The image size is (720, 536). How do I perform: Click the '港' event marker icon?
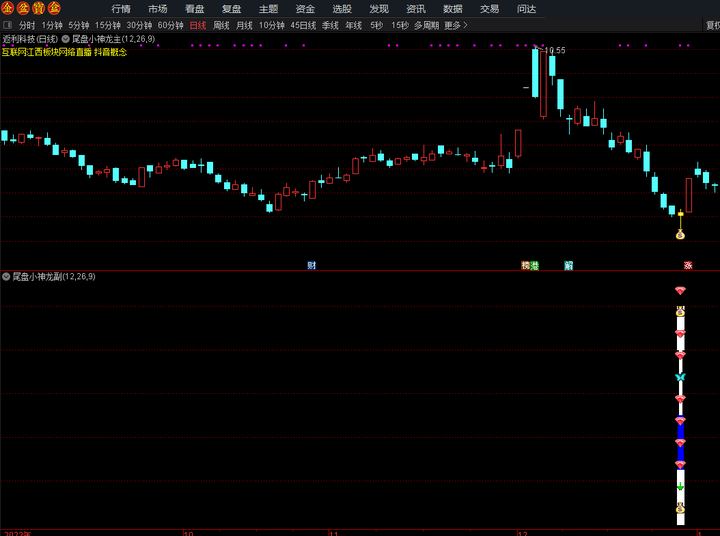pyautogui.click(x=535, y=265)
